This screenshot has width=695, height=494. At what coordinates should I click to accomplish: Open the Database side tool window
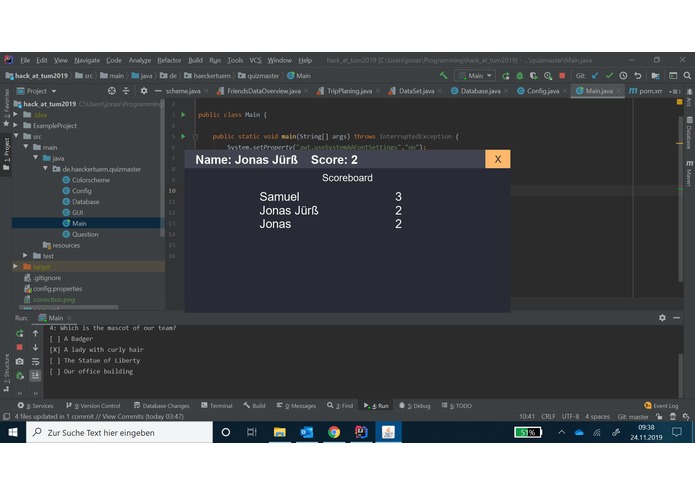[x=689, y=133]
